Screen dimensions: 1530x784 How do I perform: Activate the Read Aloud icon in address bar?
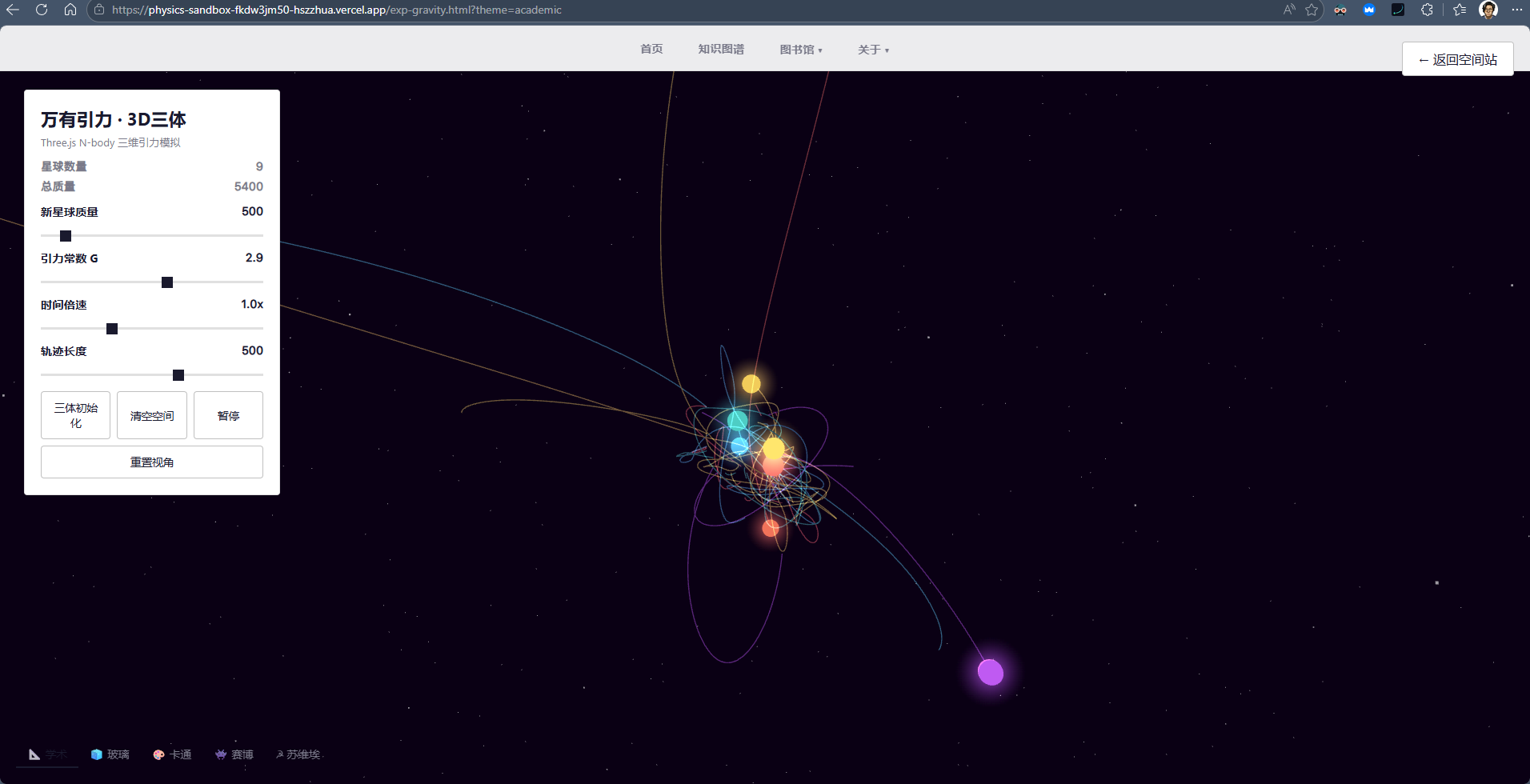(x=1288, y=10)
